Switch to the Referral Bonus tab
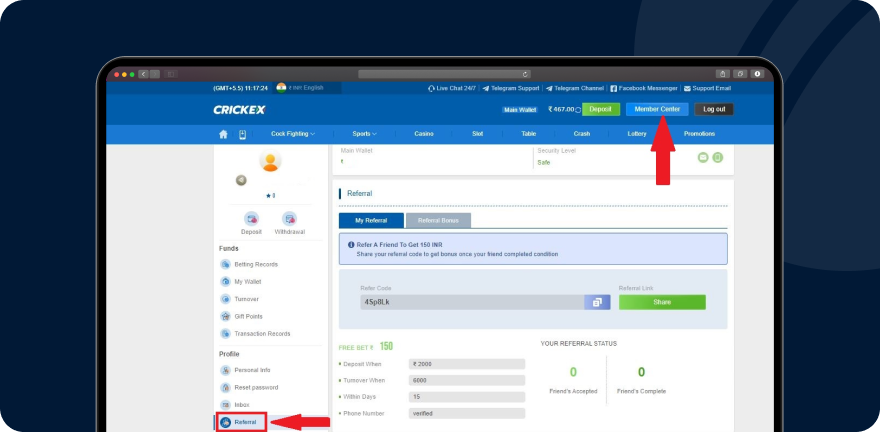The height and width of the screenshot is (432, 880). [438, 220]
